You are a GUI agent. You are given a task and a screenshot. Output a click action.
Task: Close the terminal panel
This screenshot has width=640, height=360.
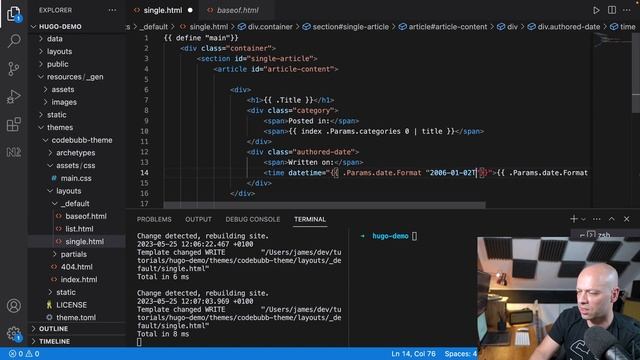(627, 219)
